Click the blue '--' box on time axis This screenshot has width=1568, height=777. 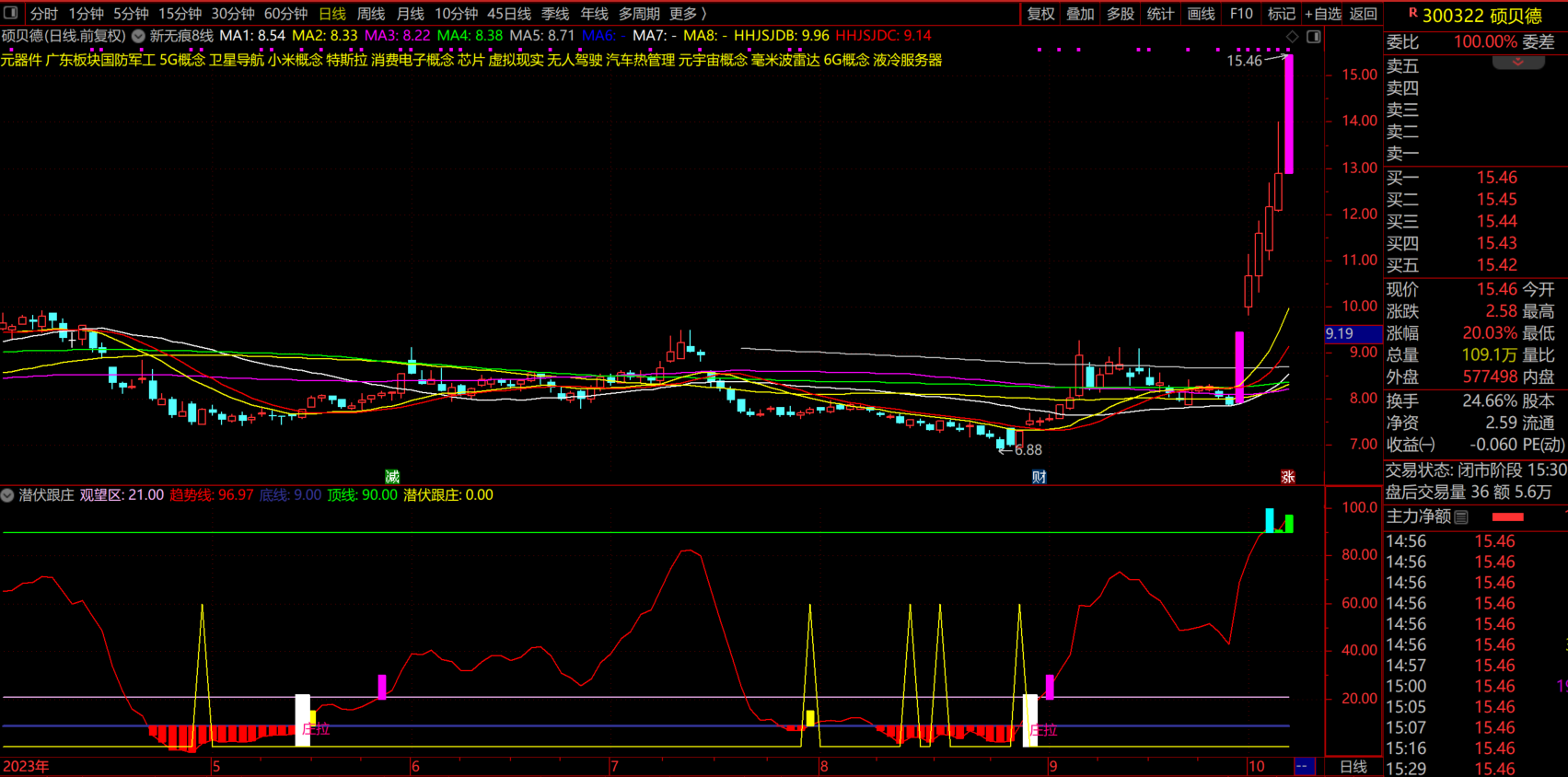1305,766
